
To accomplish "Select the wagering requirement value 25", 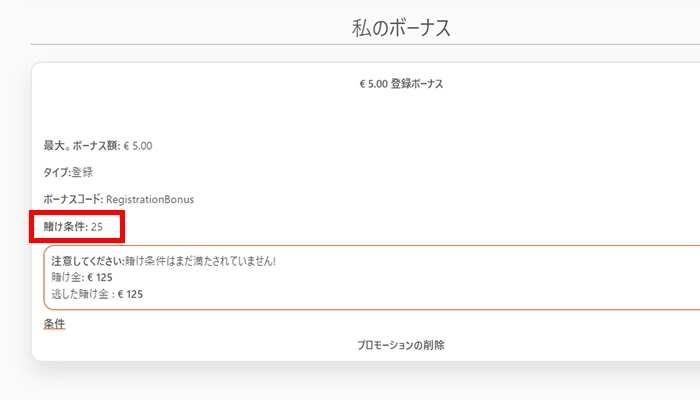I will [97, 227].
